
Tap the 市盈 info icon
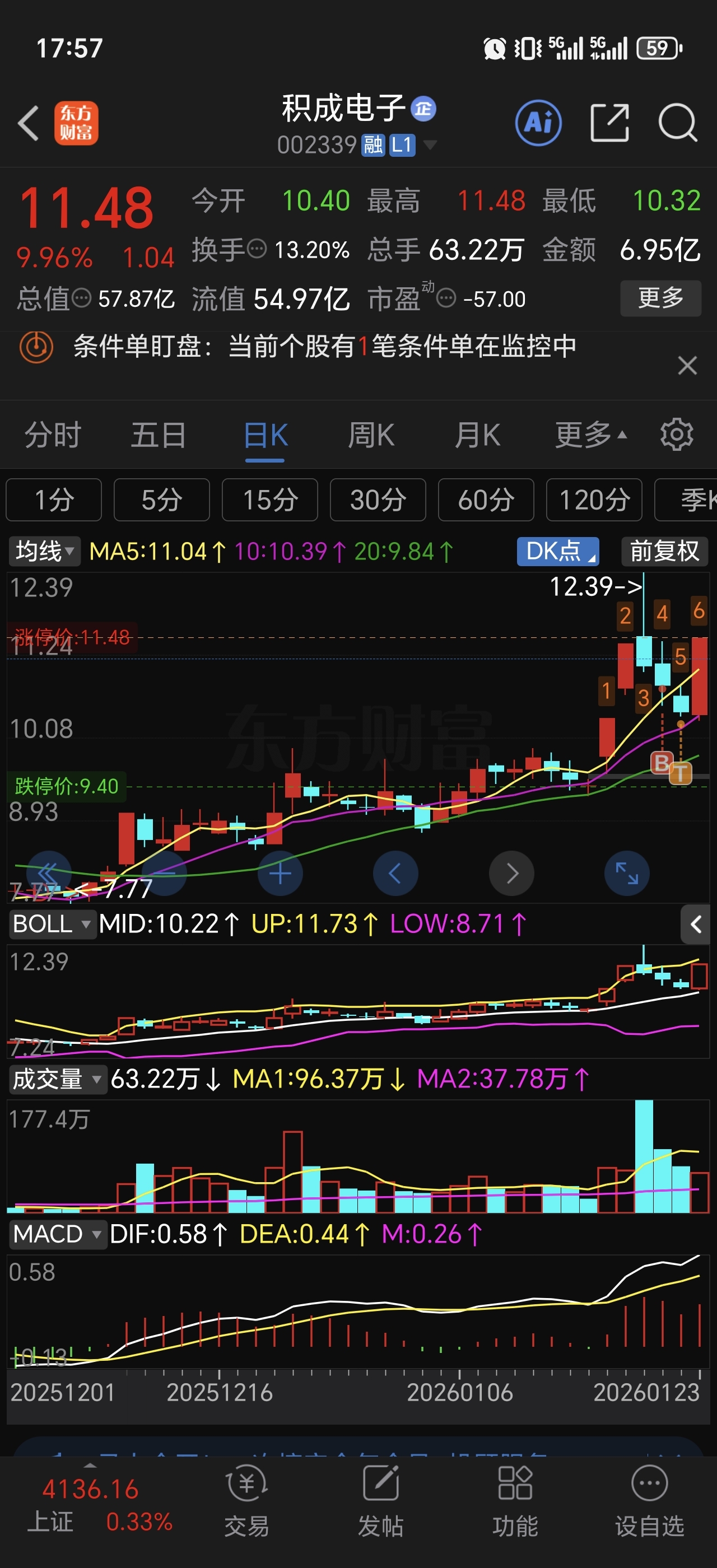click(x=447, y=298)
